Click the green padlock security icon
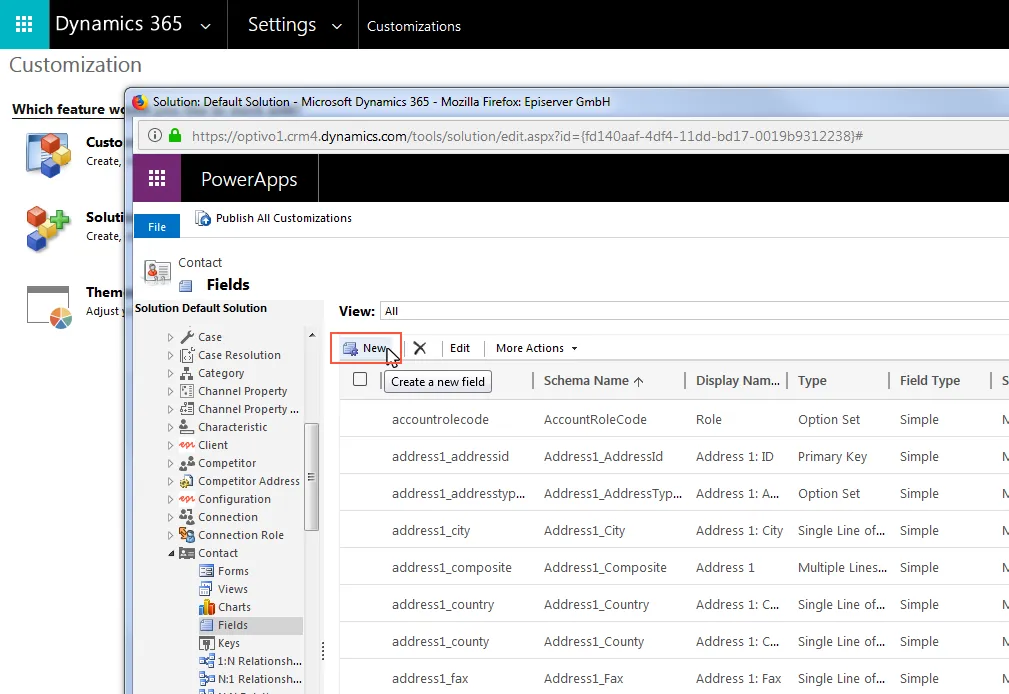 pyautogui.click(x=175, y=136)
